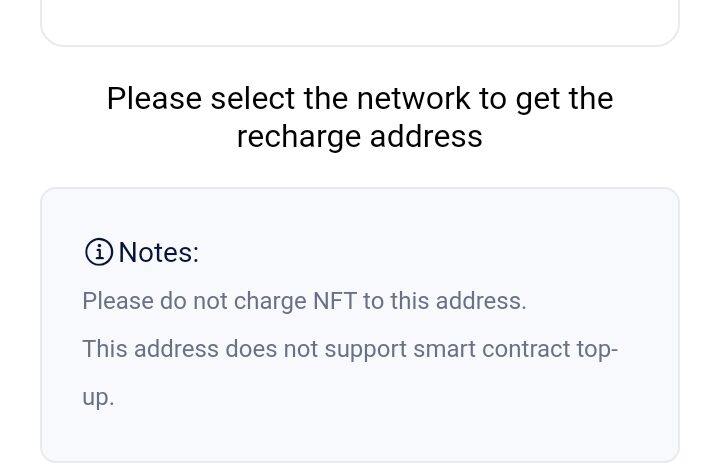Select the "Please do not charge NFT" note
Viewport: 720px width, 470px height.
point(304,301)
